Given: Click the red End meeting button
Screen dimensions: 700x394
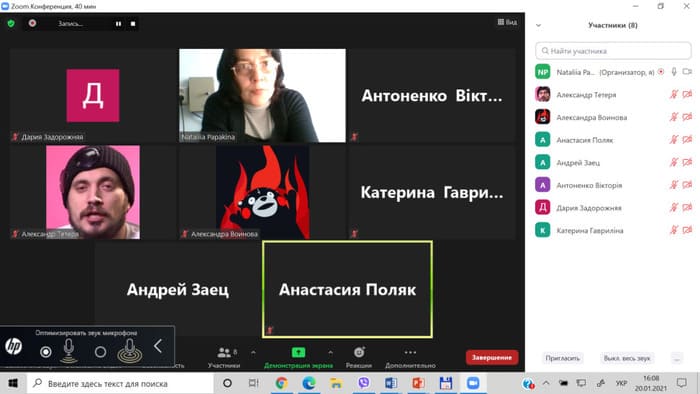Looking at the screenshot, I should click(x=492, y=357).
